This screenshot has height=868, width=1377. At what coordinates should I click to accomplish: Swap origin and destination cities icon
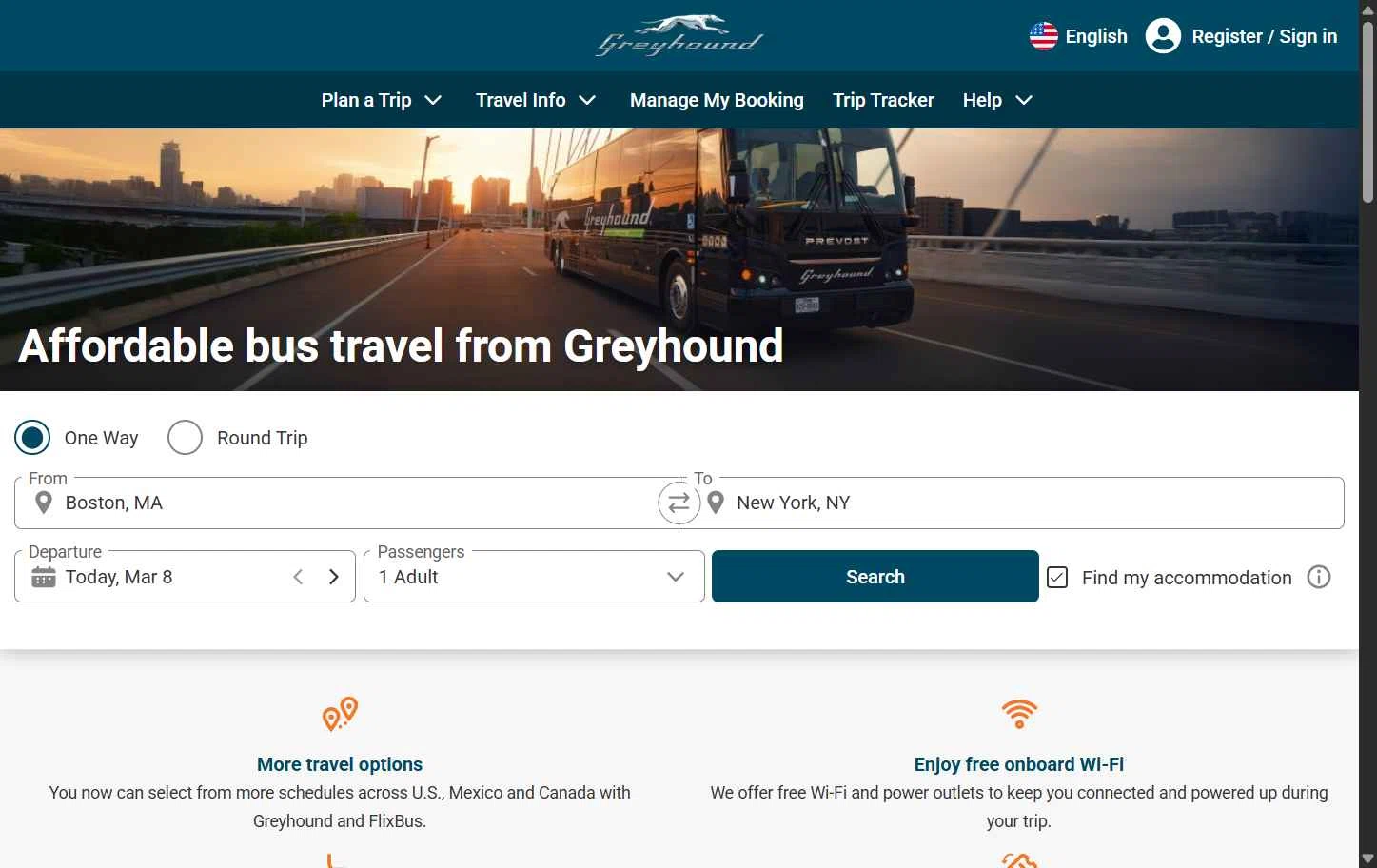(679, 503)
